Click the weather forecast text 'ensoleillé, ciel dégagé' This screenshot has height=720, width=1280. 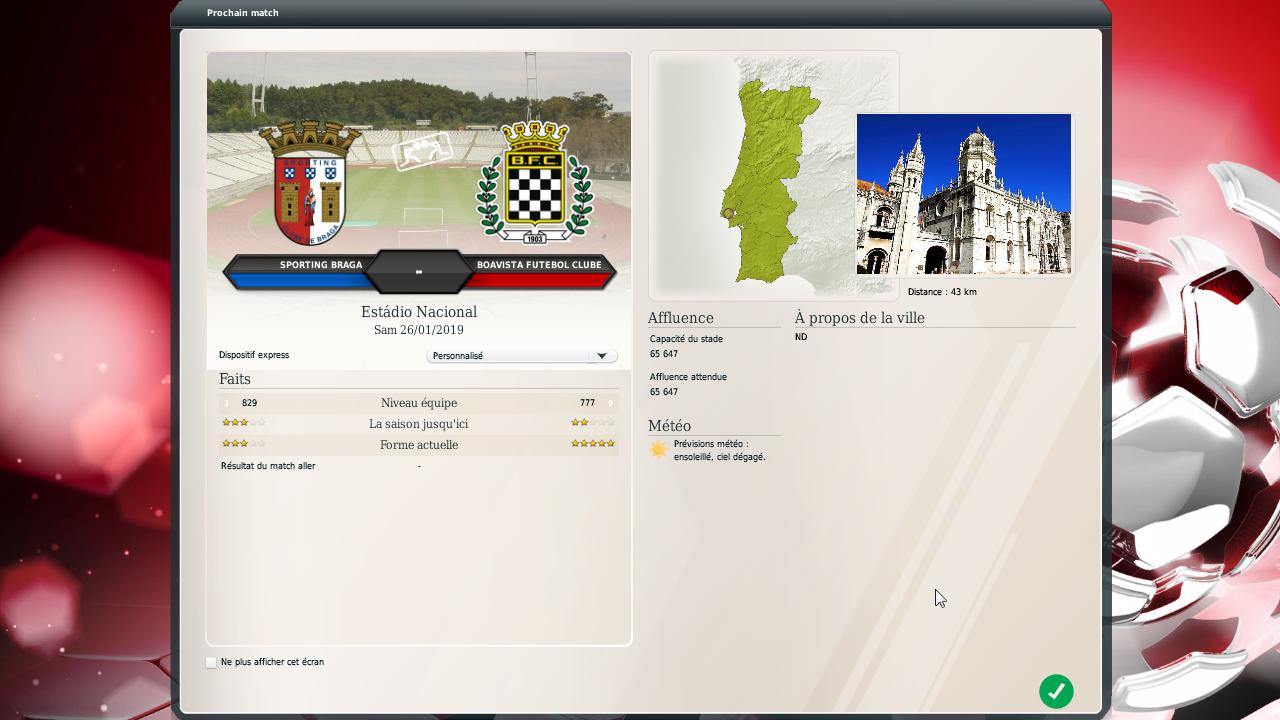pyautogui.click(x=720, y=457)
